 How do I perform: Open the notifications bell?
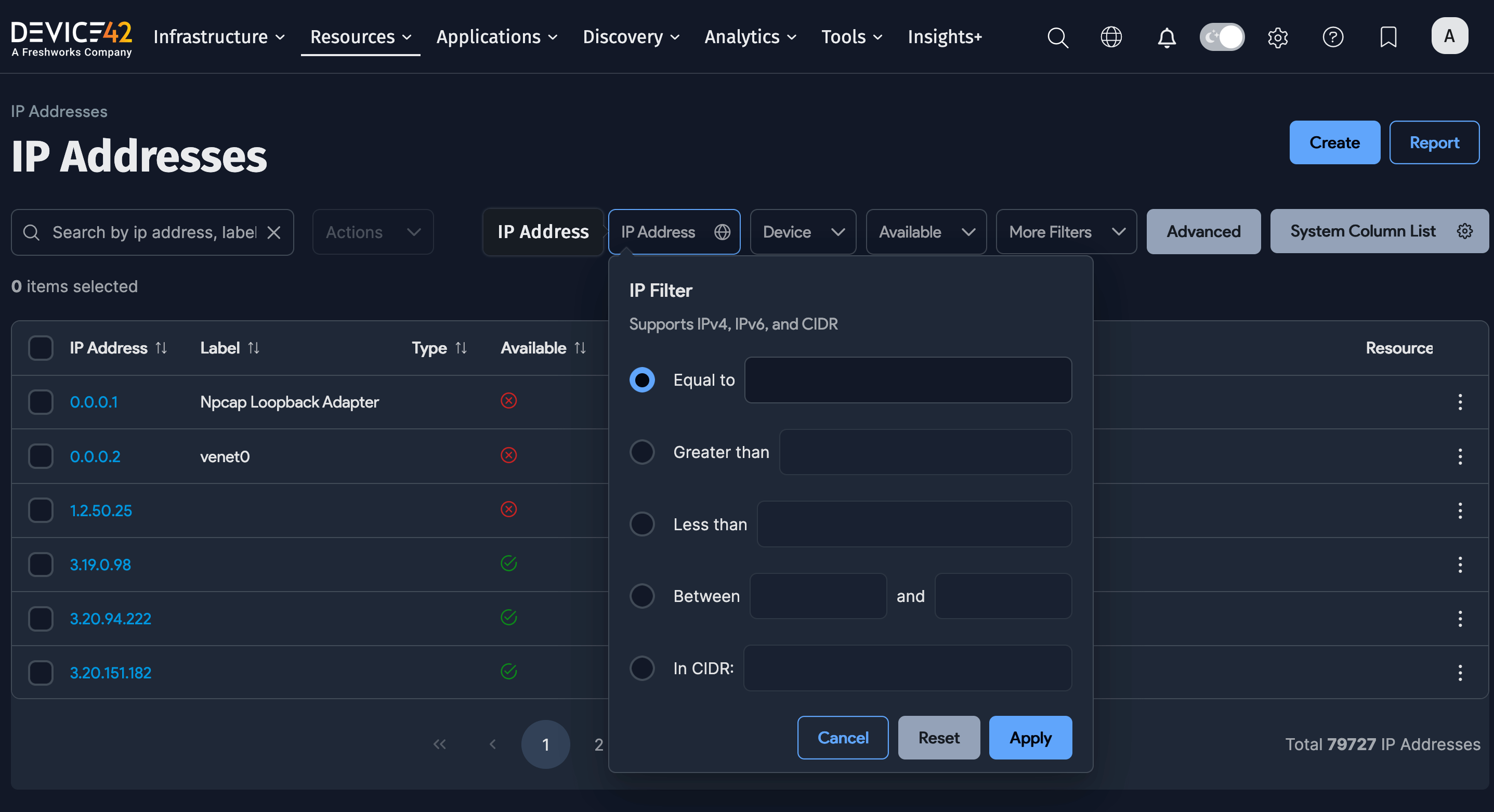coord(1167,37)
